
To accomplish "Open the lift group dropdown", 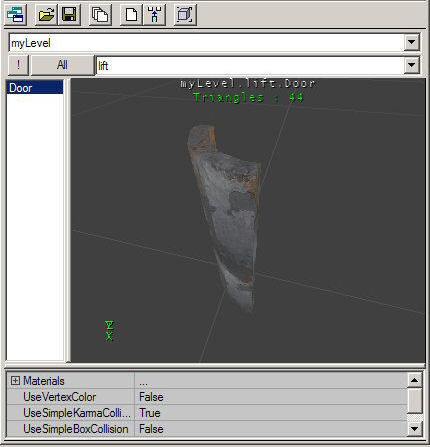I will (412, 65).
